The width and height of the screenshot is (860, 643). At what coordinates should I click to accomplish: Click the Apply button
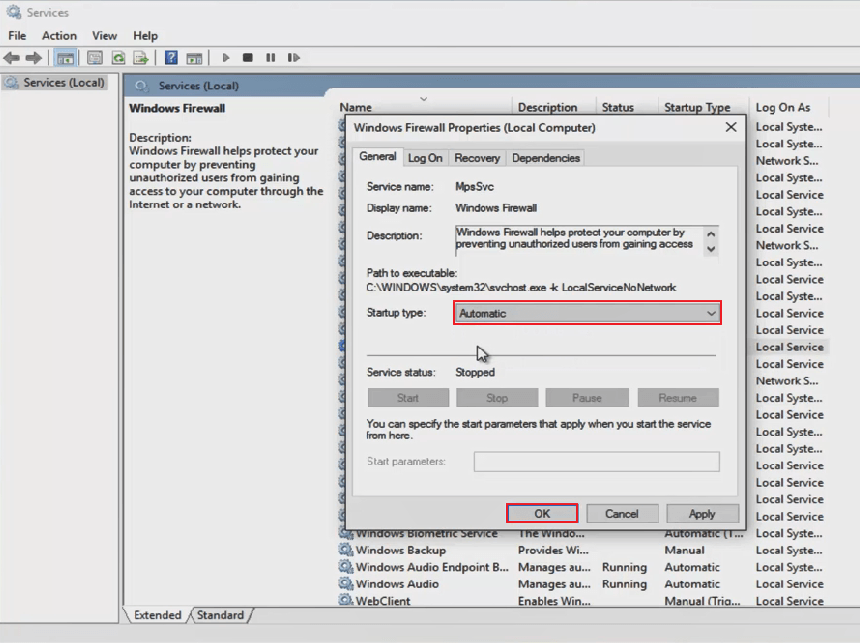click(702, 514)
